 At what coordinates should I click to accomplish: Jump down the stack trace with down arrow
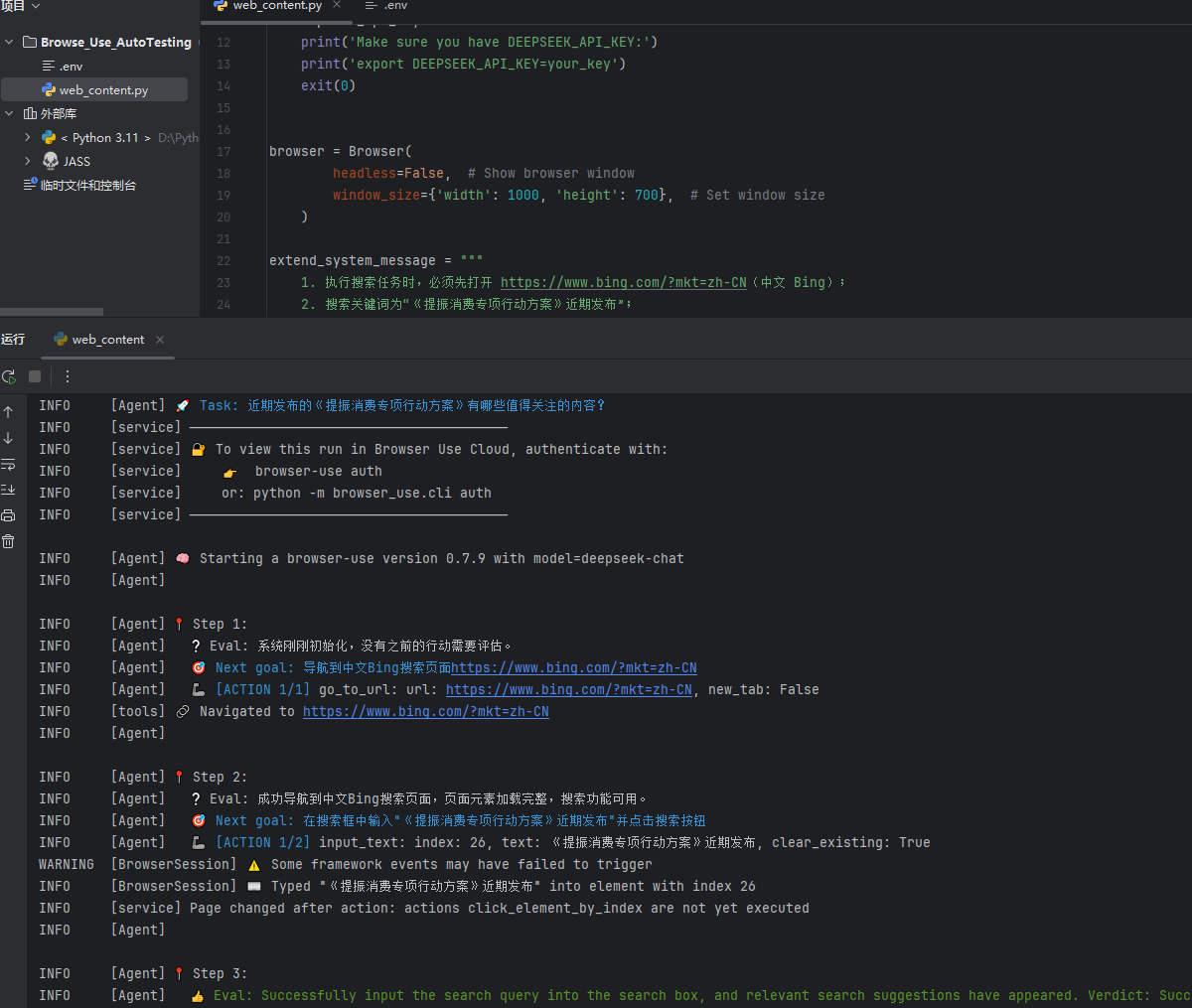pos(8,438)
